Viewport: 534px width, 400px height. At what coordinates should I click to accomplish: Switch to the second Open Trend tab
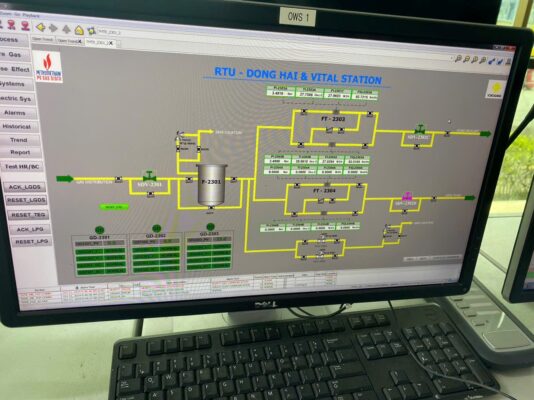point(69,41)
